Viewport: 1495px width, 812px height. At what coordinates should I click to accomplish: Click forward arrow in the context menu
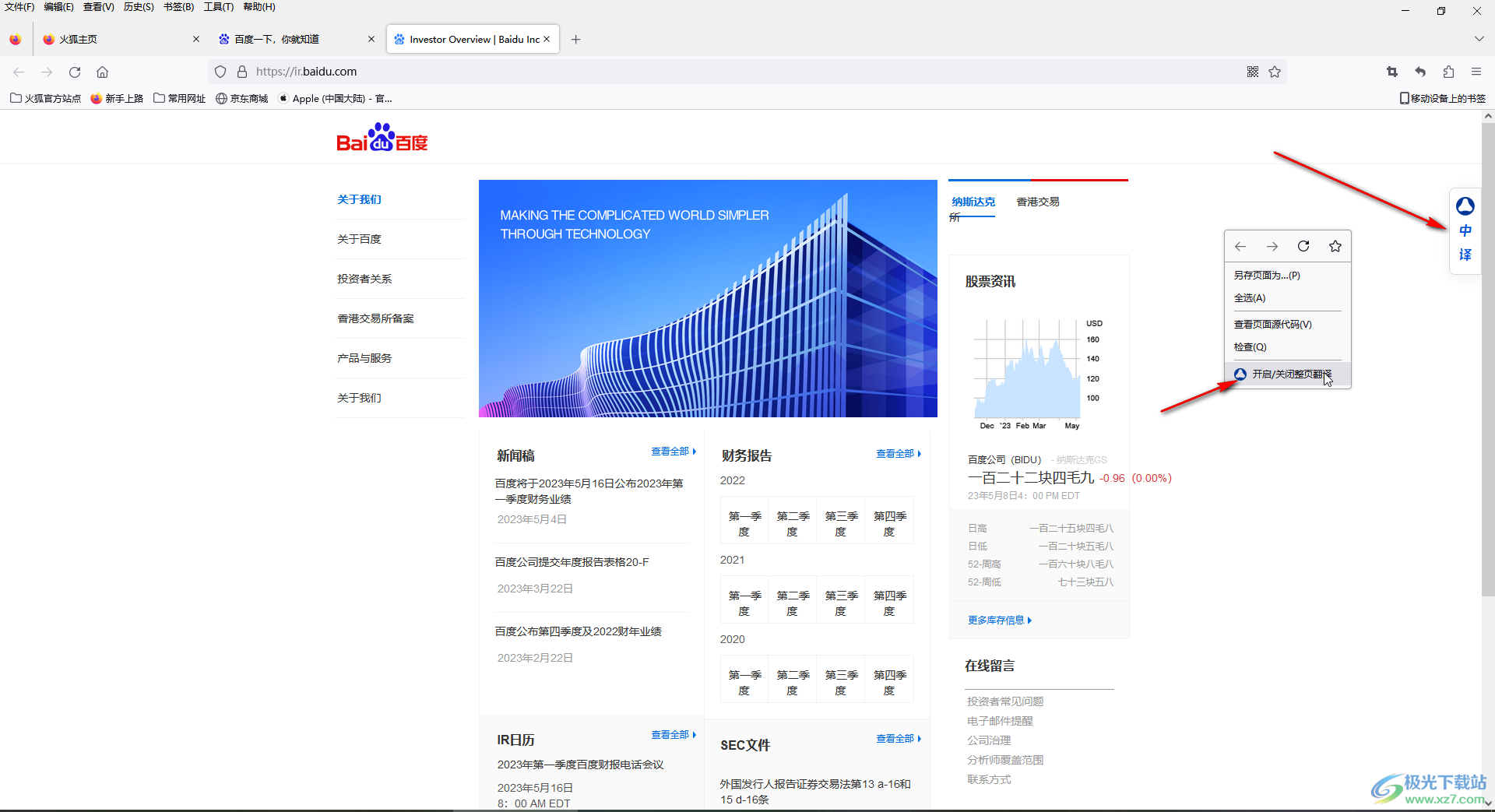click(x=1272, y=246)
